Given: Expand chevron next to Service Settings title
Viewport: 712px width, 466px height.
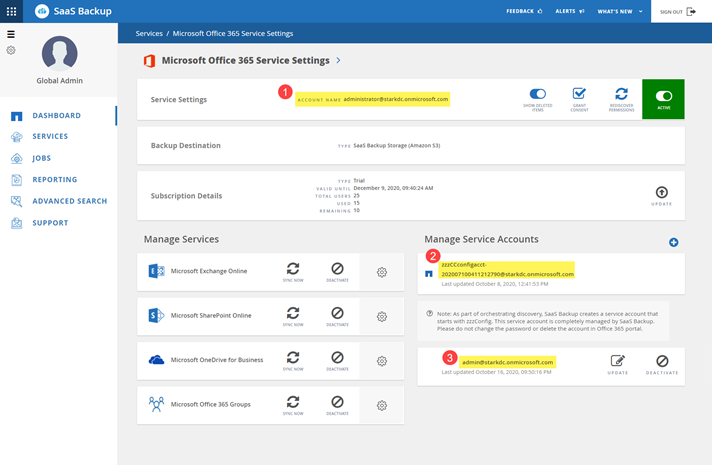Looking at the screenshot, I should (339, 60).
